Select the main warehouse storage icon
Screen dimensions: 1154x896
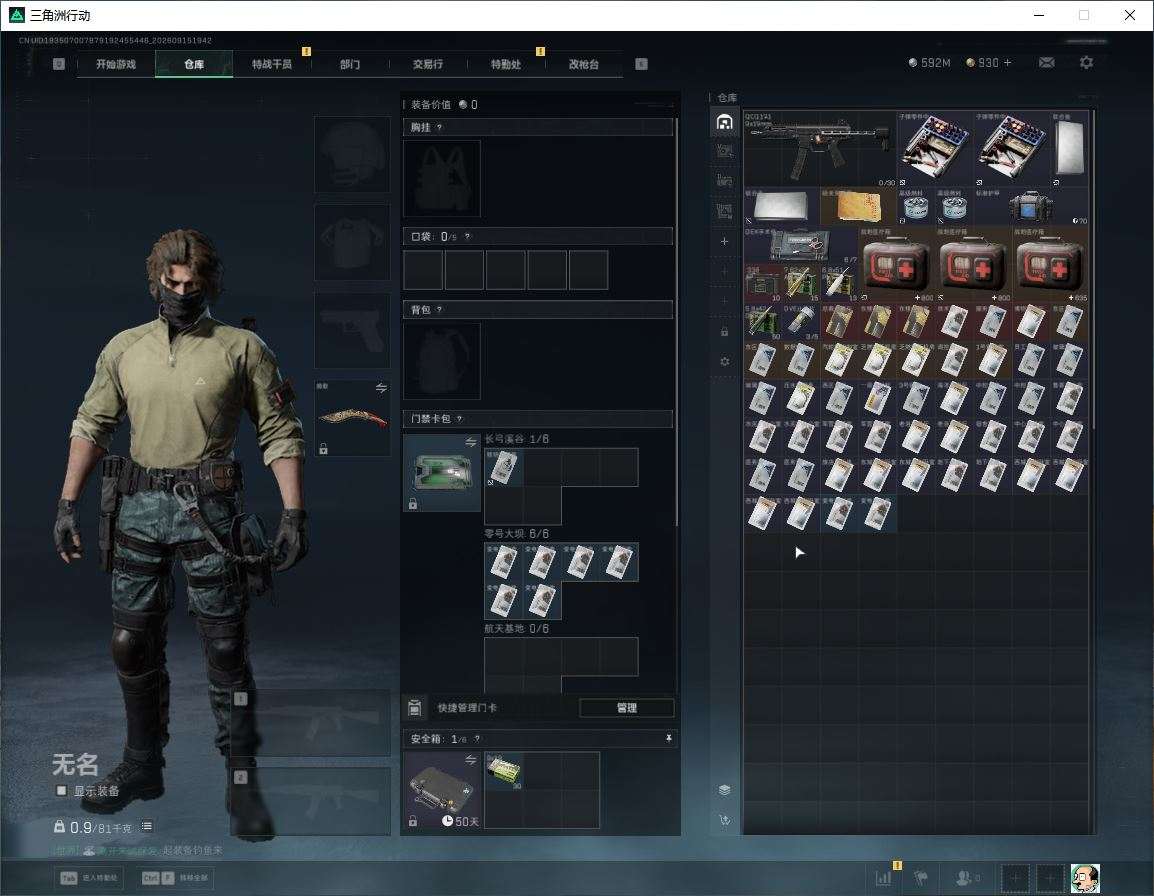pos(724,122)
